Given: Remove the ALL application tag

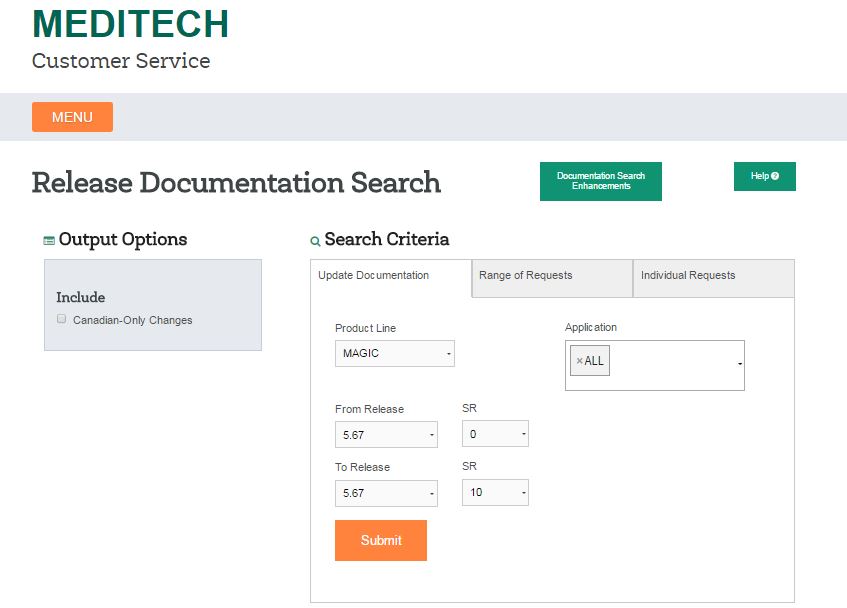Looking at the screenshot, I should [x=579, y=361].
